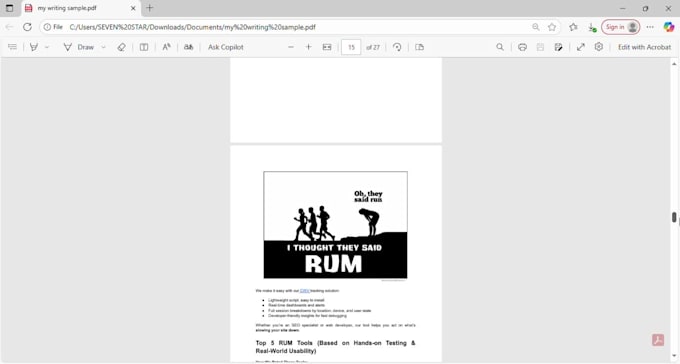Zoom out of the PDF
Image resolution: width=680 pixels, height=364 pixels.
pos(291,47)
